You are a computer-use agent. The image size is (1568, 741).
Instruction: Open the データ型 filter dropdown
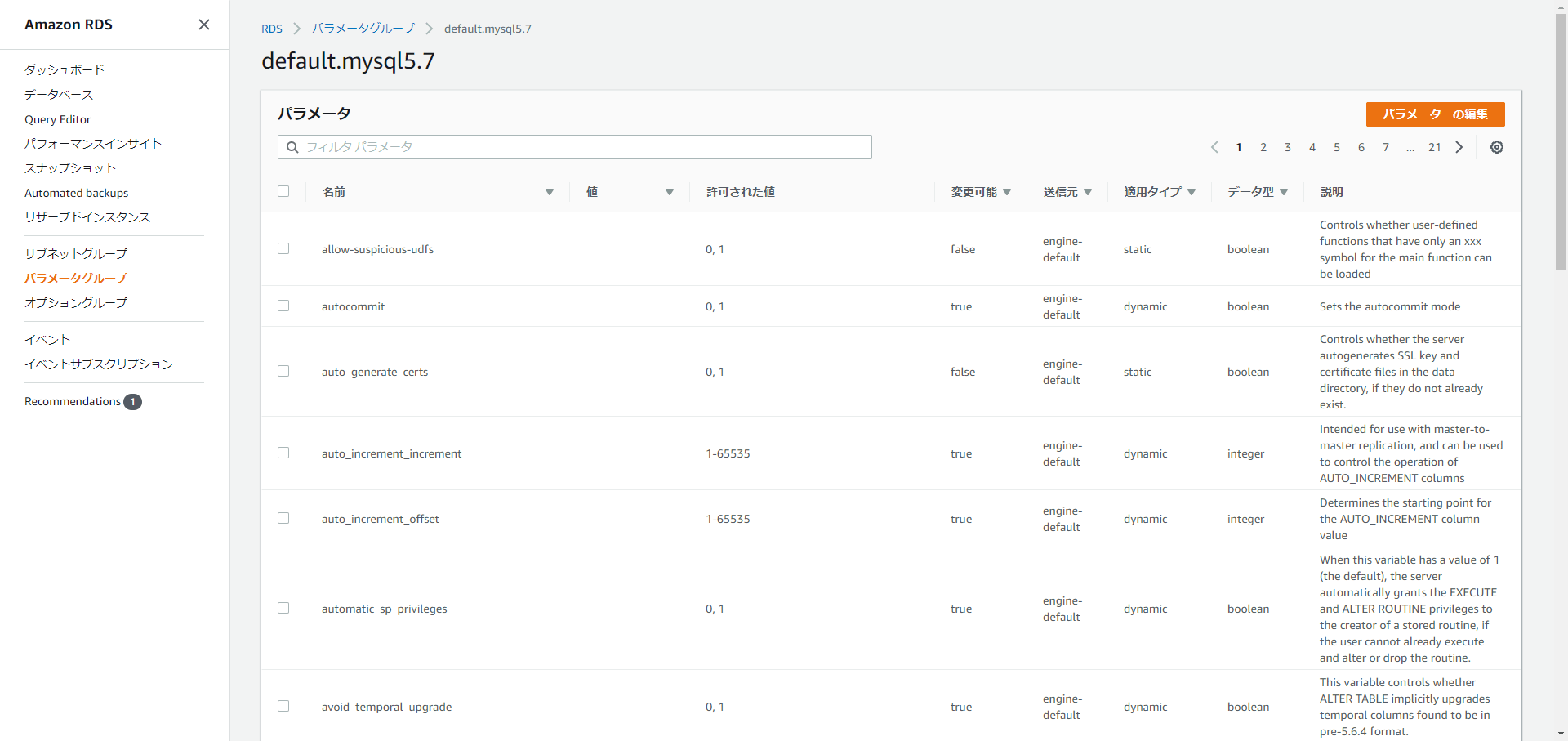1285,192
